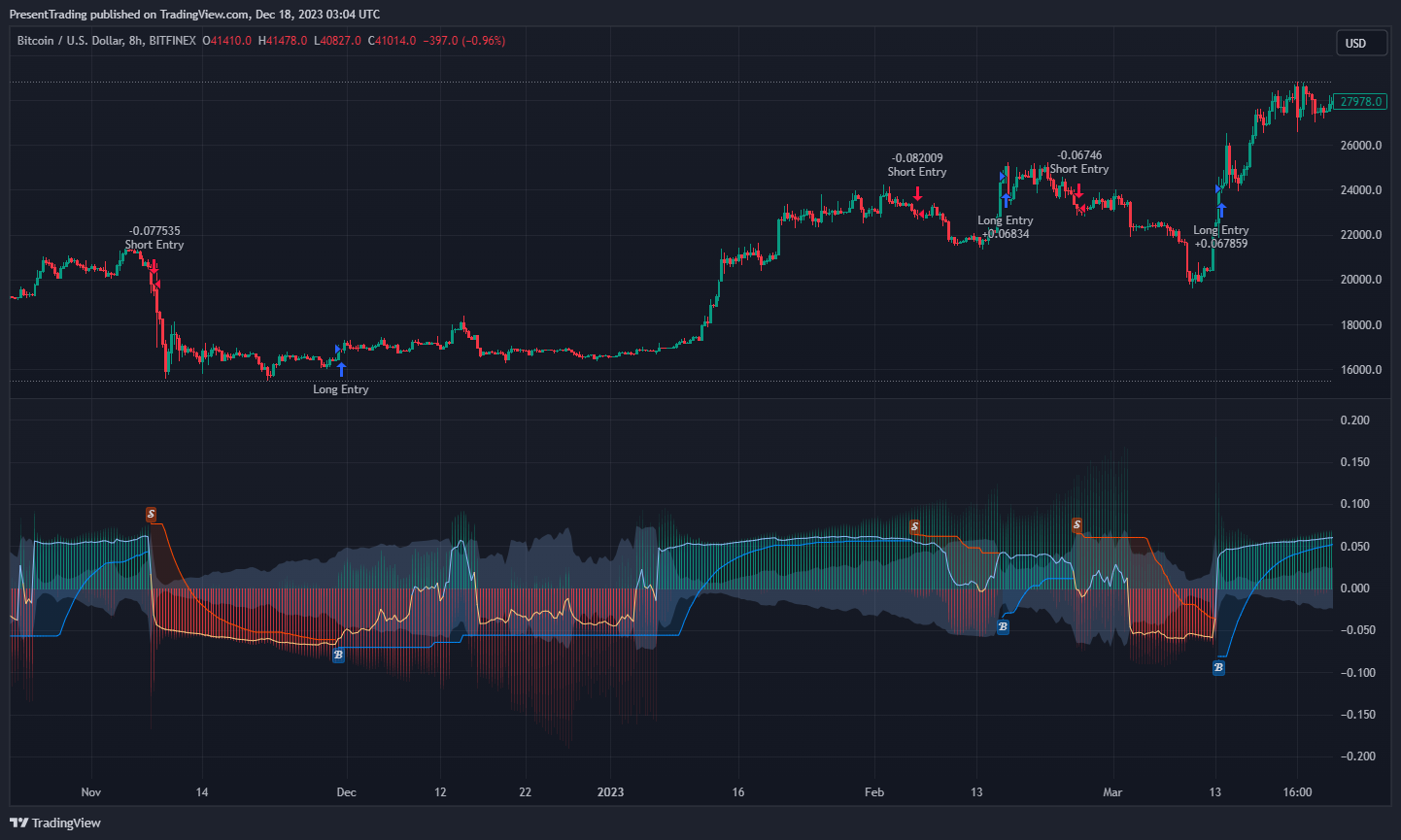The height and width of the screenshot is (840, 1401).
Task: Click the 14 date label on time axis
Action: (x=202, y=792)
